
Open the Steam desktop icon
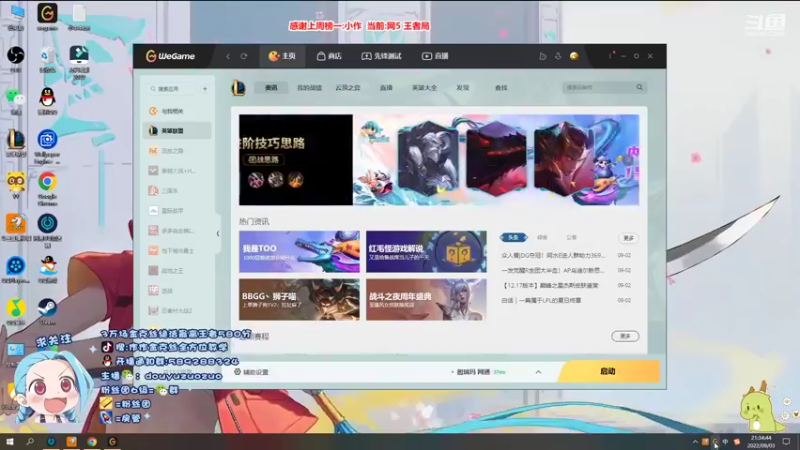(47, 311)
